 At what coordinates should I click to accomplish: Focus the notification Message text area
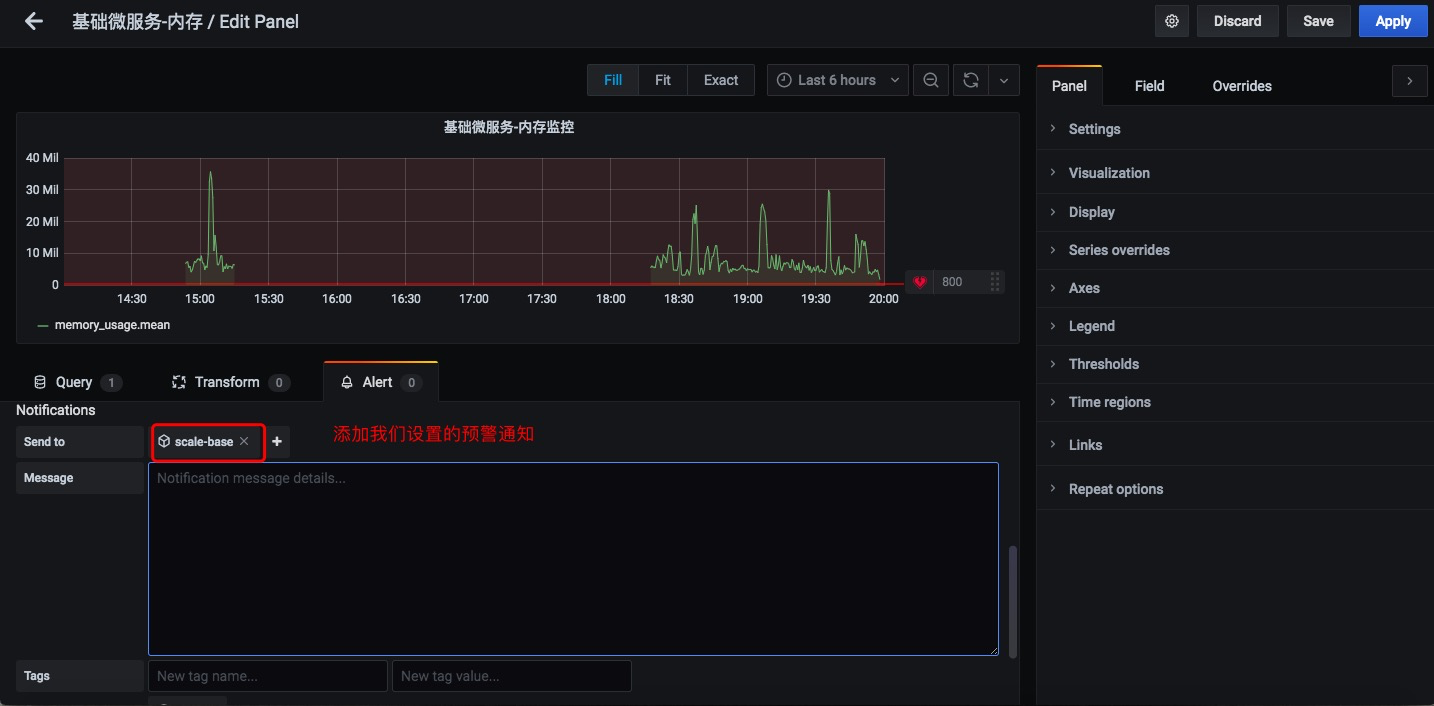pos(573,559)
